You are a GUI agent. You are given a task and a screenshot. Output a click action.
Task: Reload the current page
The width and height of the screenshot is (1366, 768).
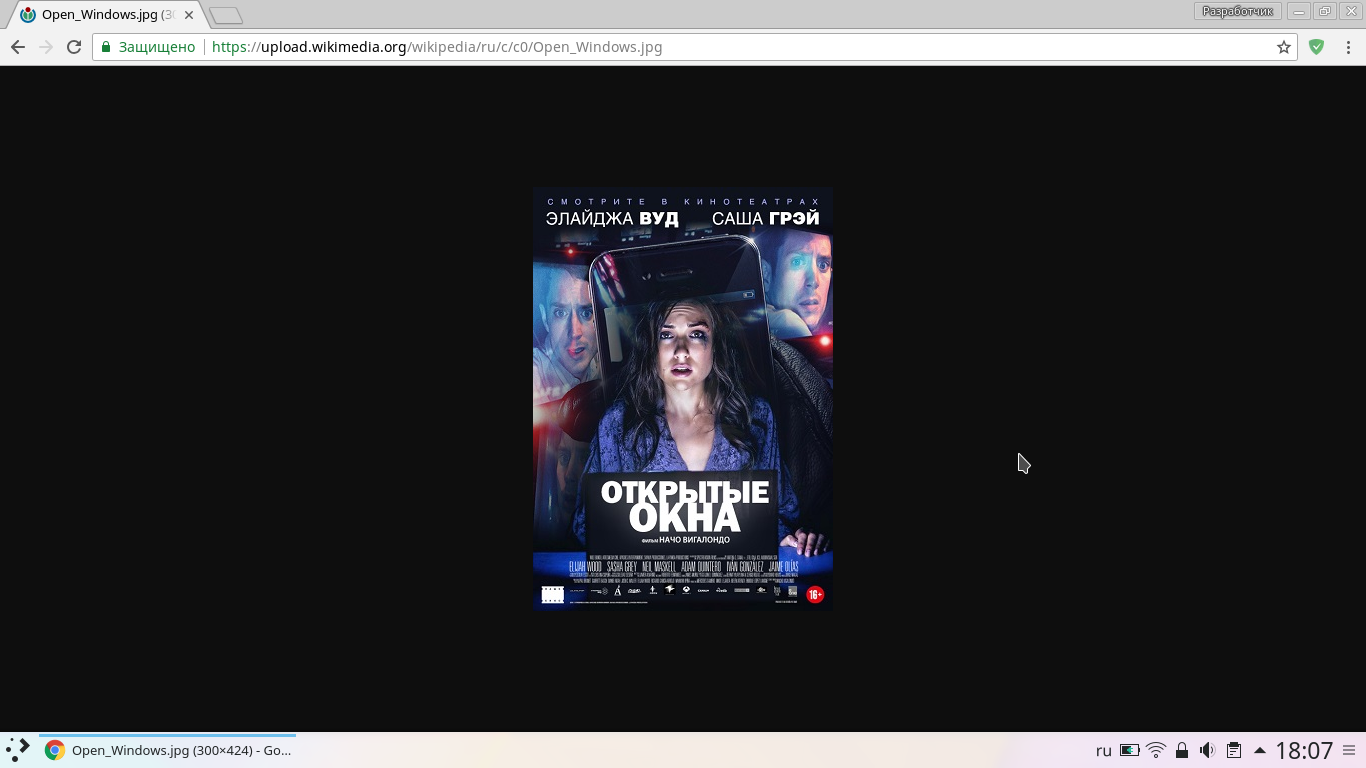click(73, 47)
